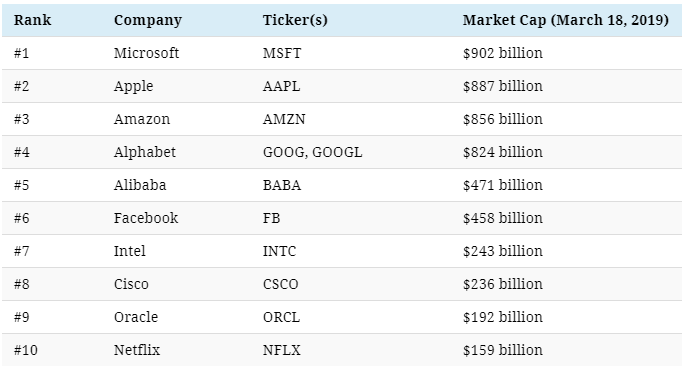
Task: Click the #1 rank cell
Action: pos(21,53)
